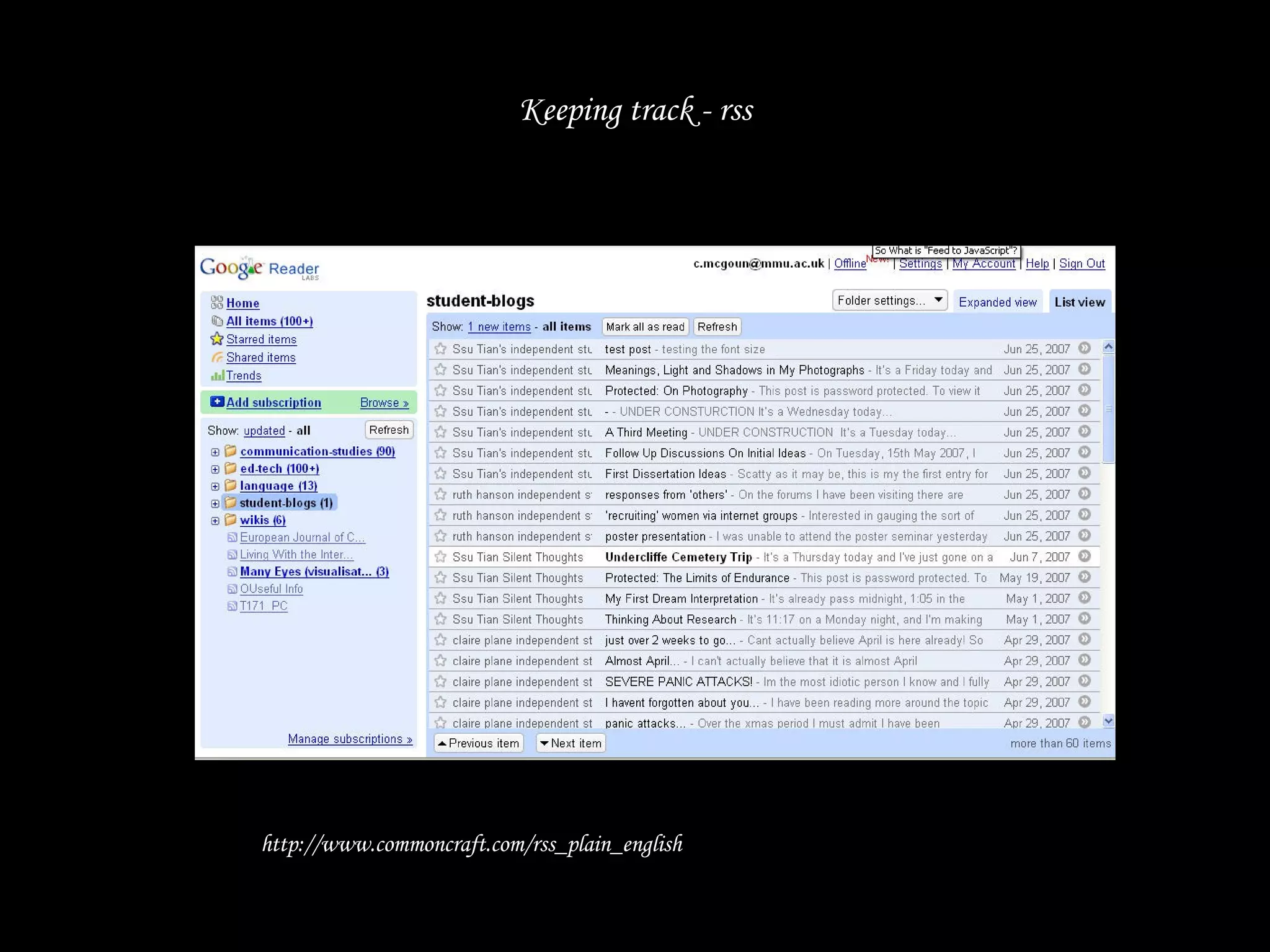Click arrow icon on 'Follow Up Discussions' row
The image size is (1270, 952).
(1085, 452)
